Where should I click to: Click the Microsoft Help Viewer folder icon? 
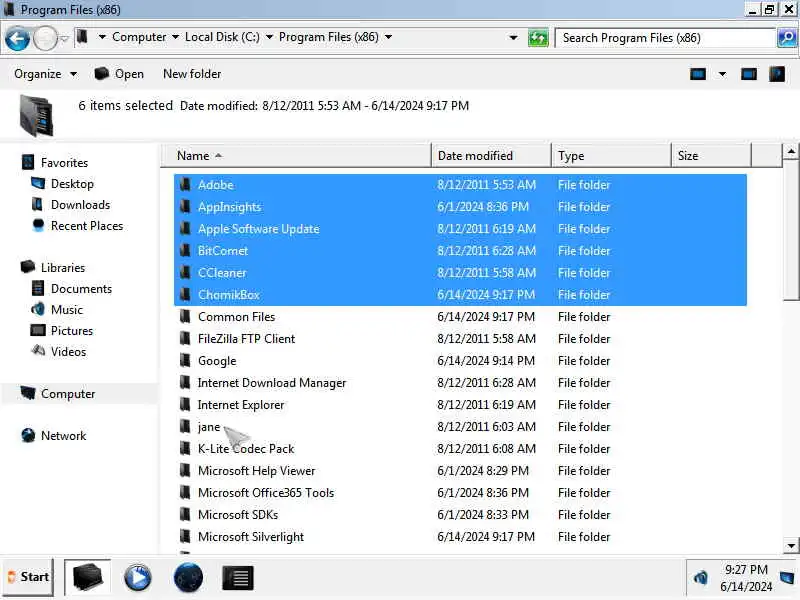(x=186, y=470)
